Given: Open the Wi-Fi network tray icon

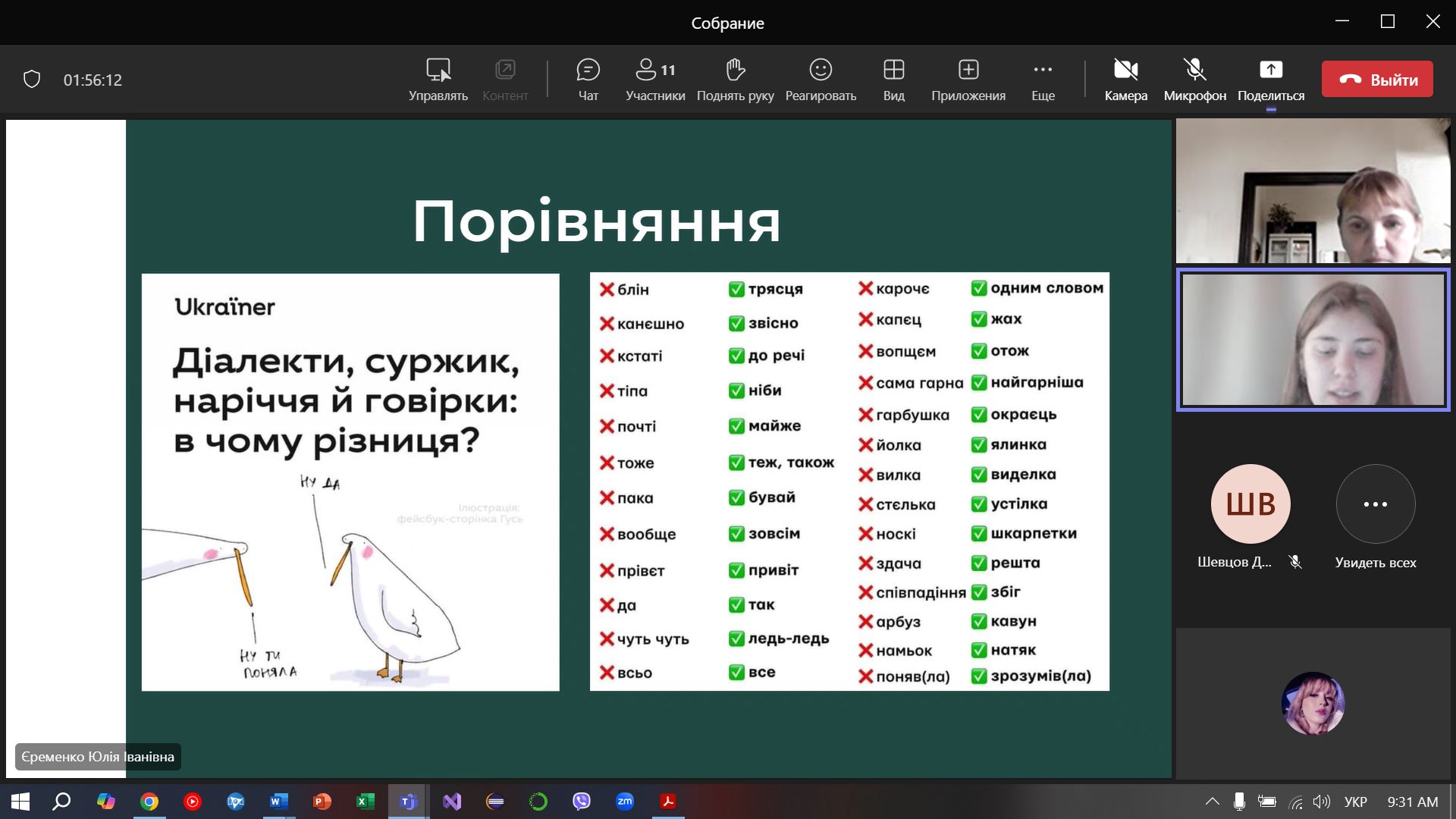Looking at the screenshot, I should click(x=1295, y=802).
